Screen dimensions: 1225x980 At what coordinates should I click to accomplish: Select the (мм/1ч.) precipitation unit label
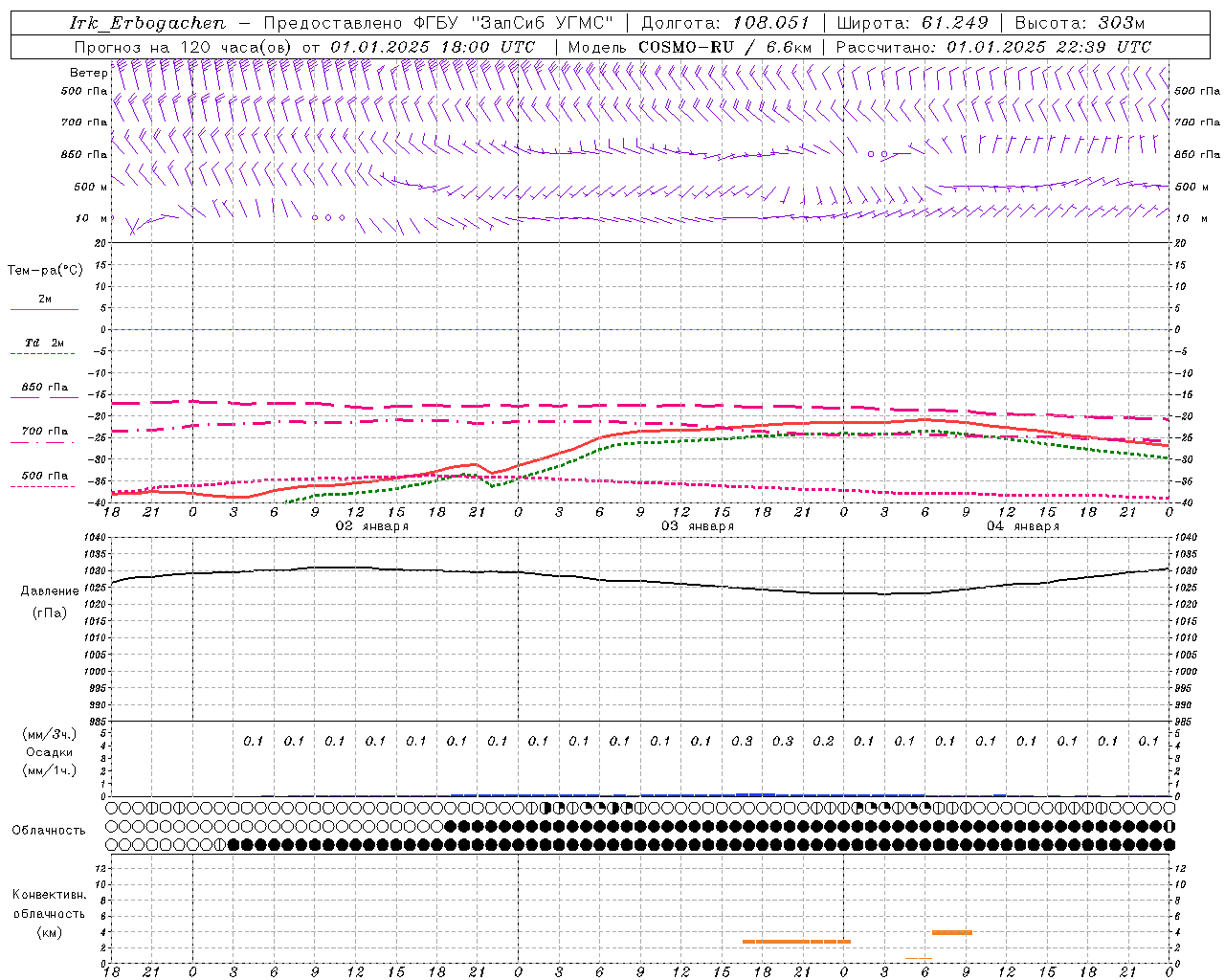click(49, 771)
